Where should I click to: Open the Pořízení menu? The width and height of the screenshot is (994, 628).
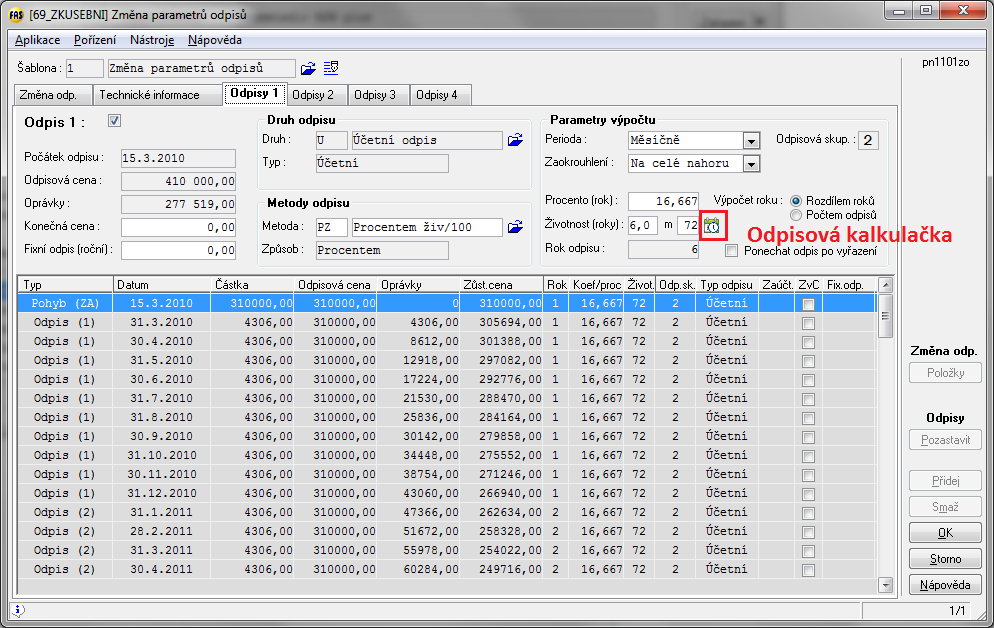click(95, 40)
